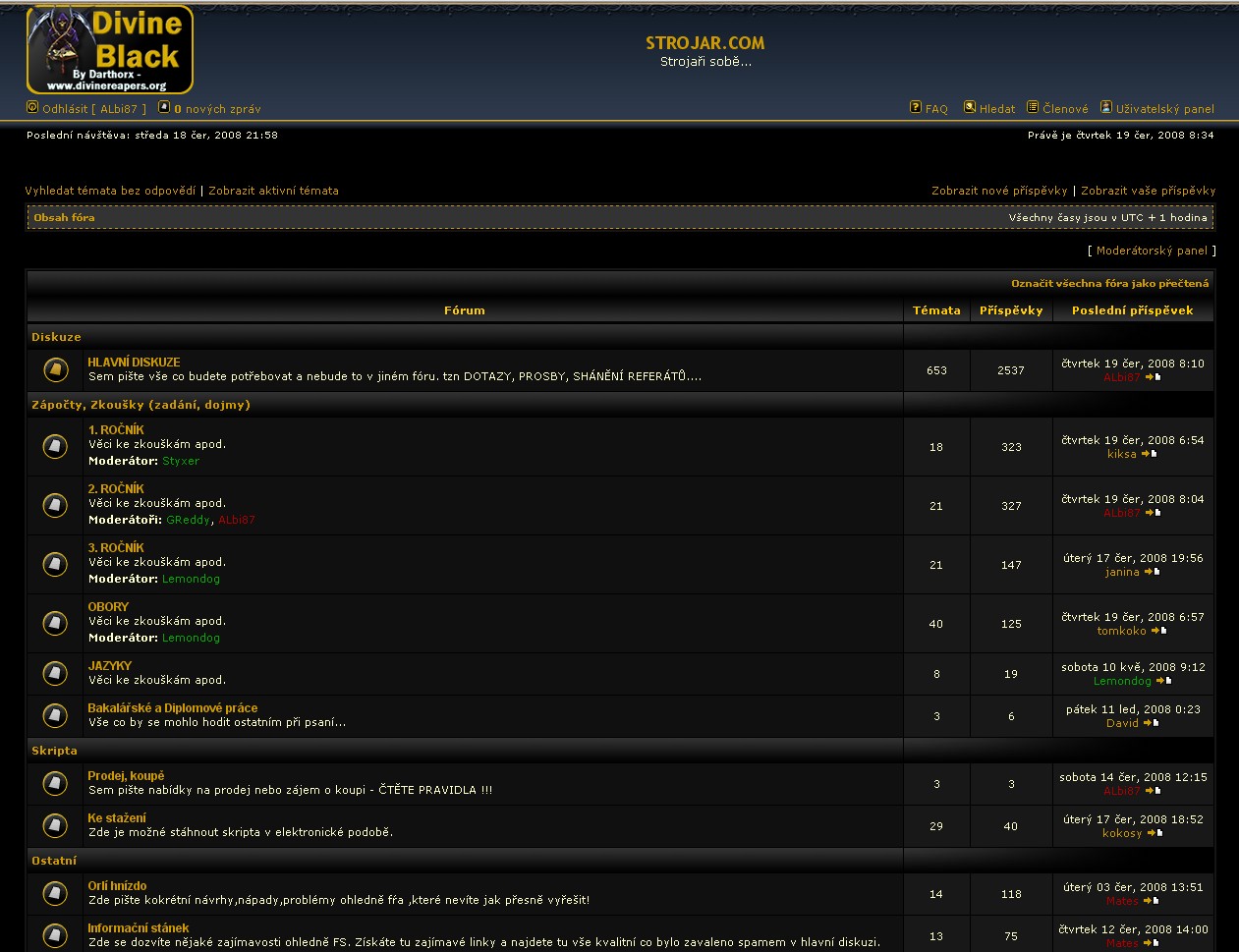Open the Moderátorský panel link
The width and height of the screenshot is (1239, 952).
[x=1152, y=251]
